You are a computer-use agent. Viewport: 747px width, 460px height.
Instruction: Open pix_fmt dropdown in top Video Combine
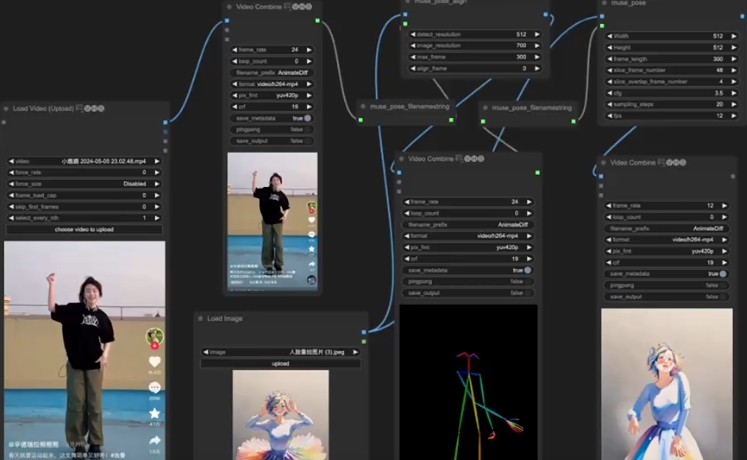[272, 96]
